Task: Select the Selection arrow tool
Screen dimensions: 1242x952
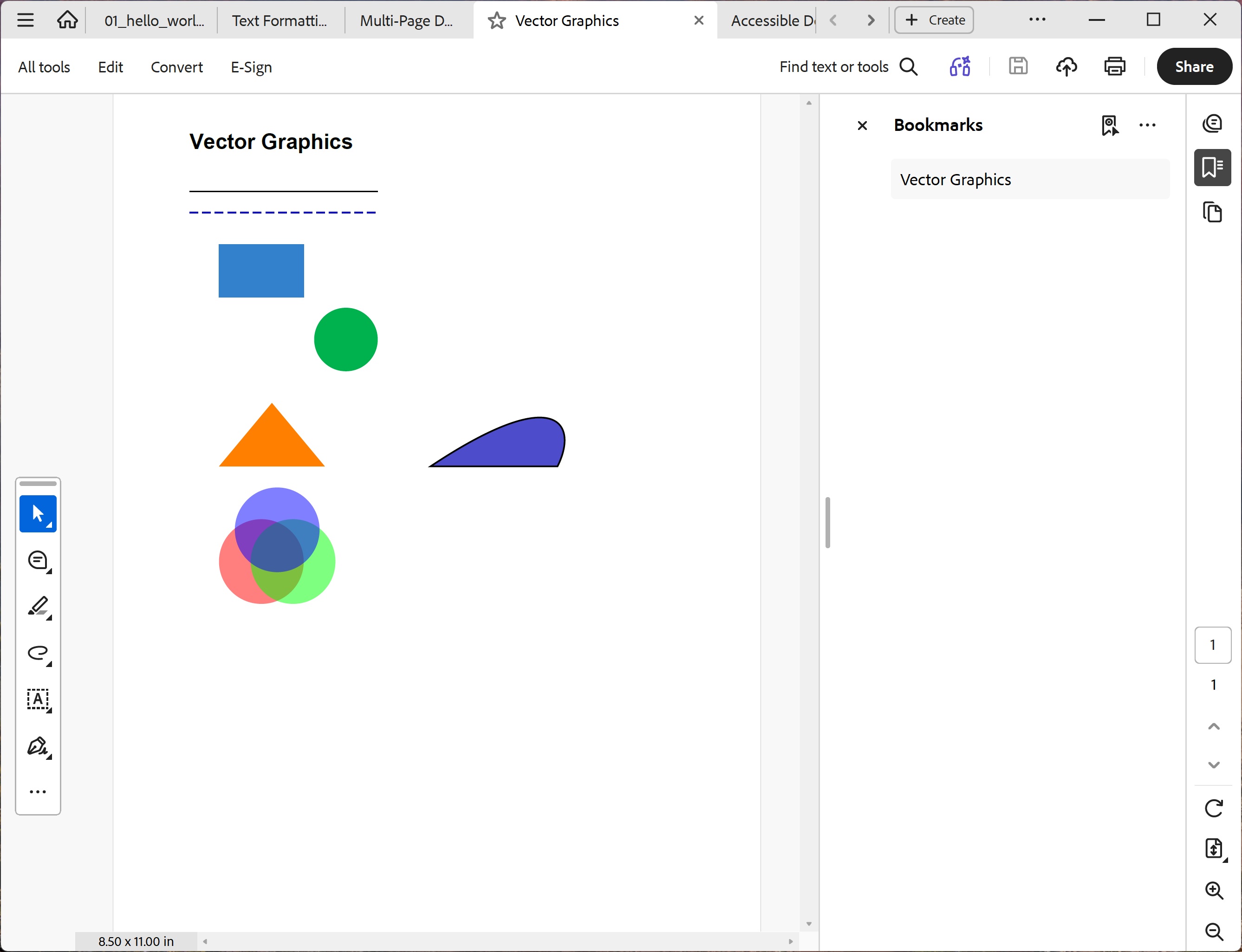Action: (x=38, y=513)
